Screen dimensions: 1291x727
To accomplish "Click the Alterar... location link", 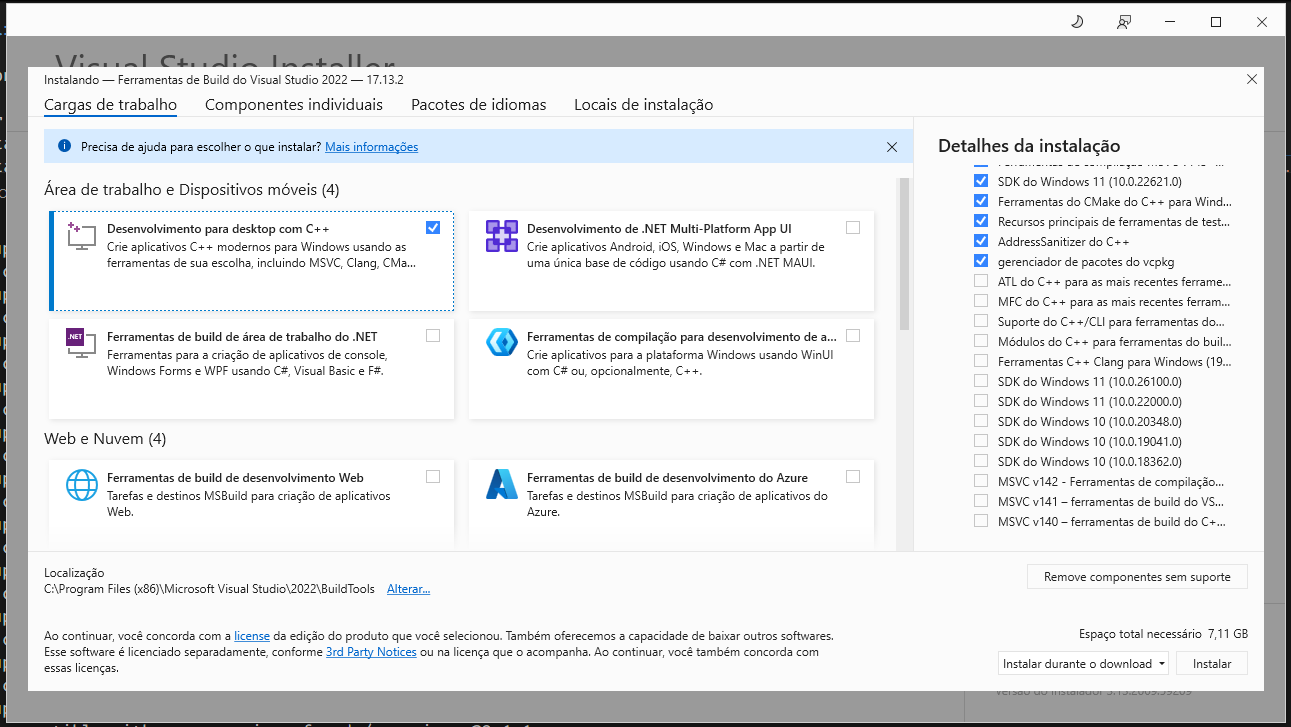I will 408,589.
